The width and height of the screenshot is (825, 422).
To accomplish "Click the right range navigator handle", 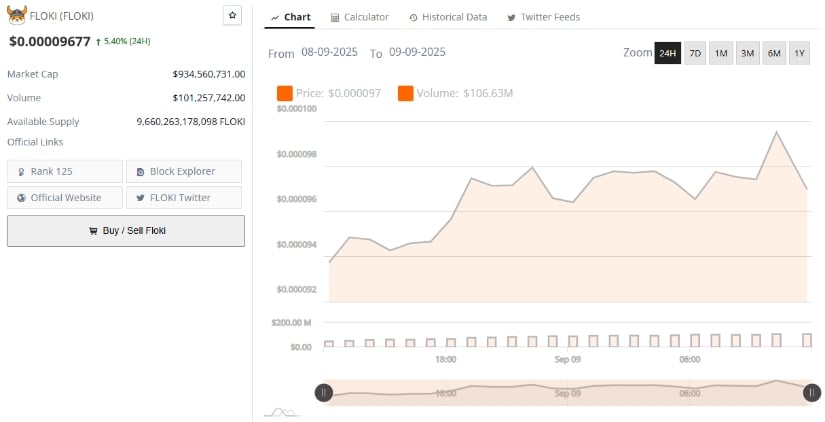I will [x=812, y=393].
